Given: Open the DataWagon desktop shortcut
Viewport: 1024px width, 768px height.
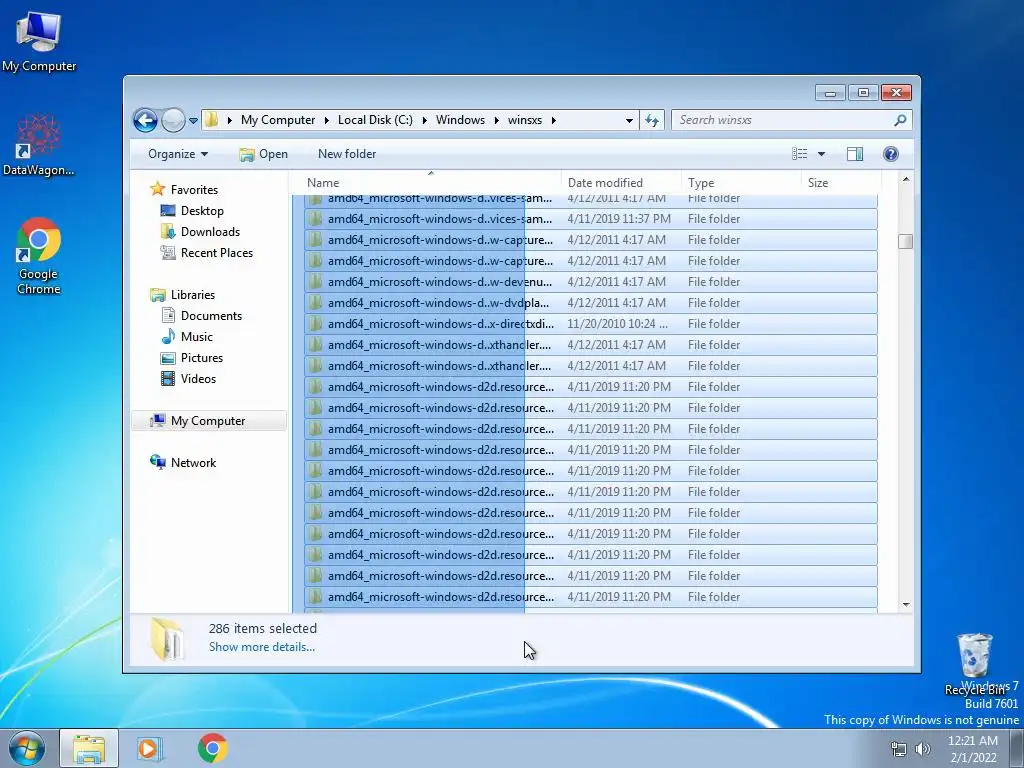Looking at the screenshot, I should [x=39, y=145].
